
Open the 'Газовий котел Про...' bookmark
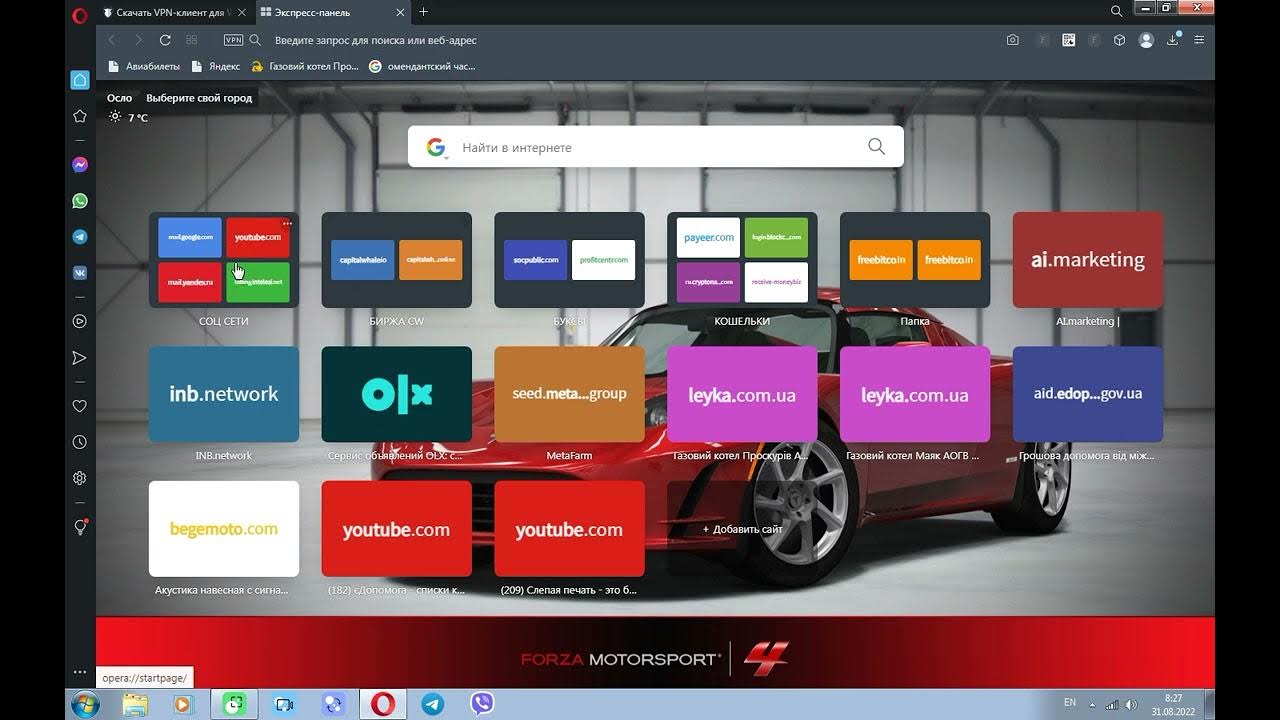pos(305,66)
